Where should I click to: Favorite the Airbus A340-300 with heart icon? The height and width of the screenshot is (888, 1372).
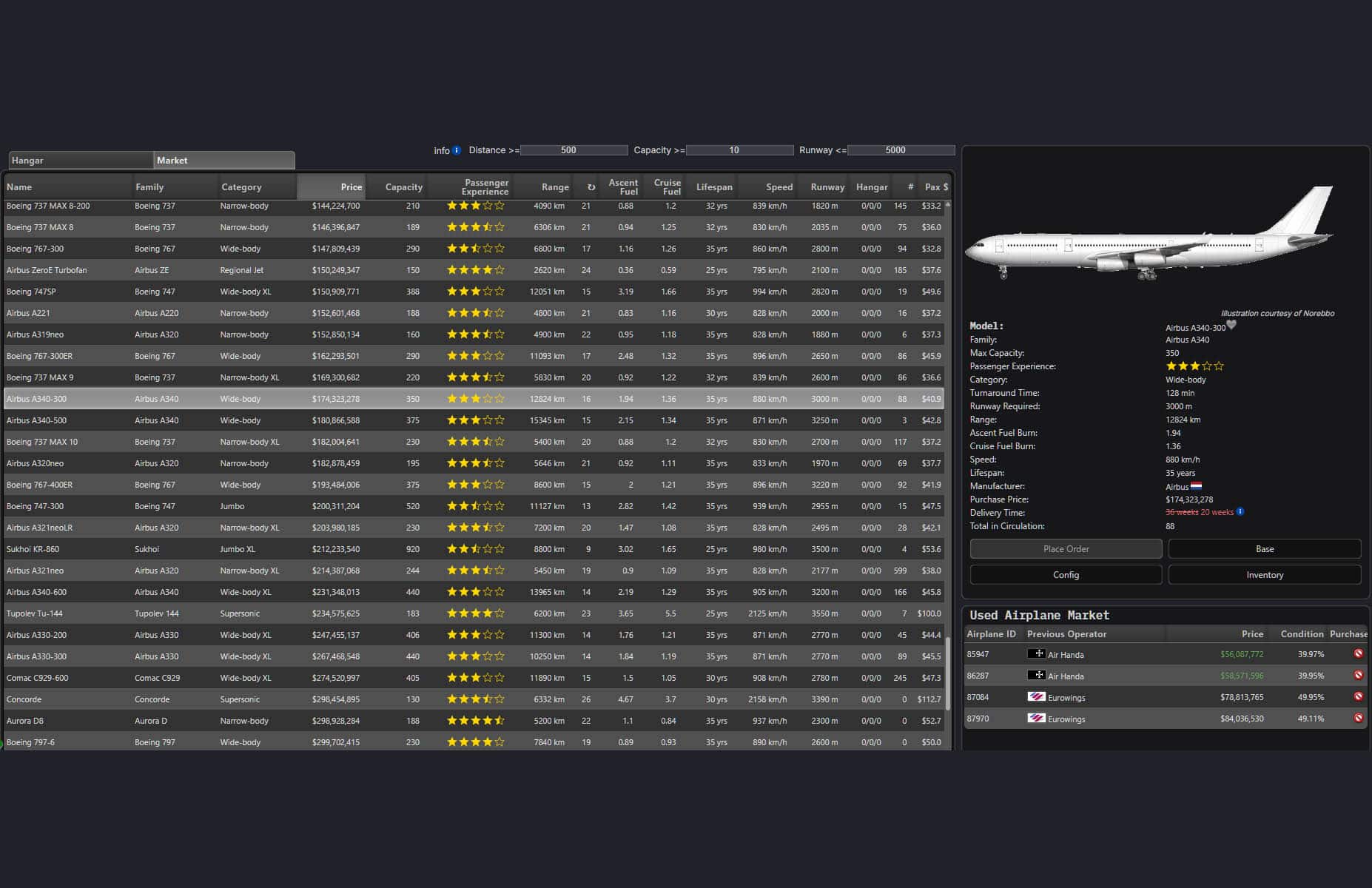pos(1231,325)
